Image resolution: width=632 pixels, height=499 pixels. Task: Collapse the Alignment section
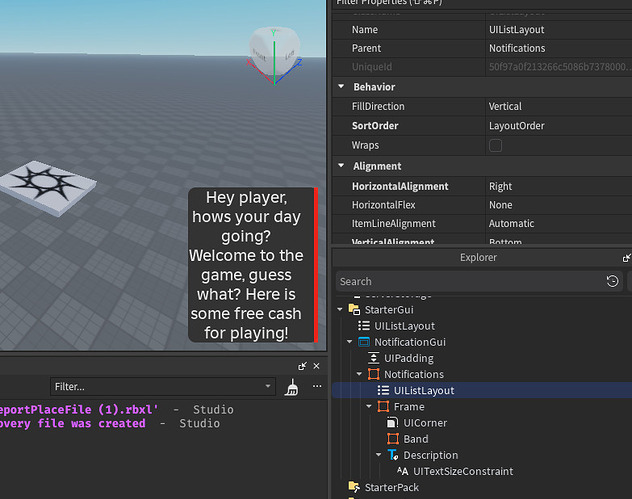coord(341,166)
